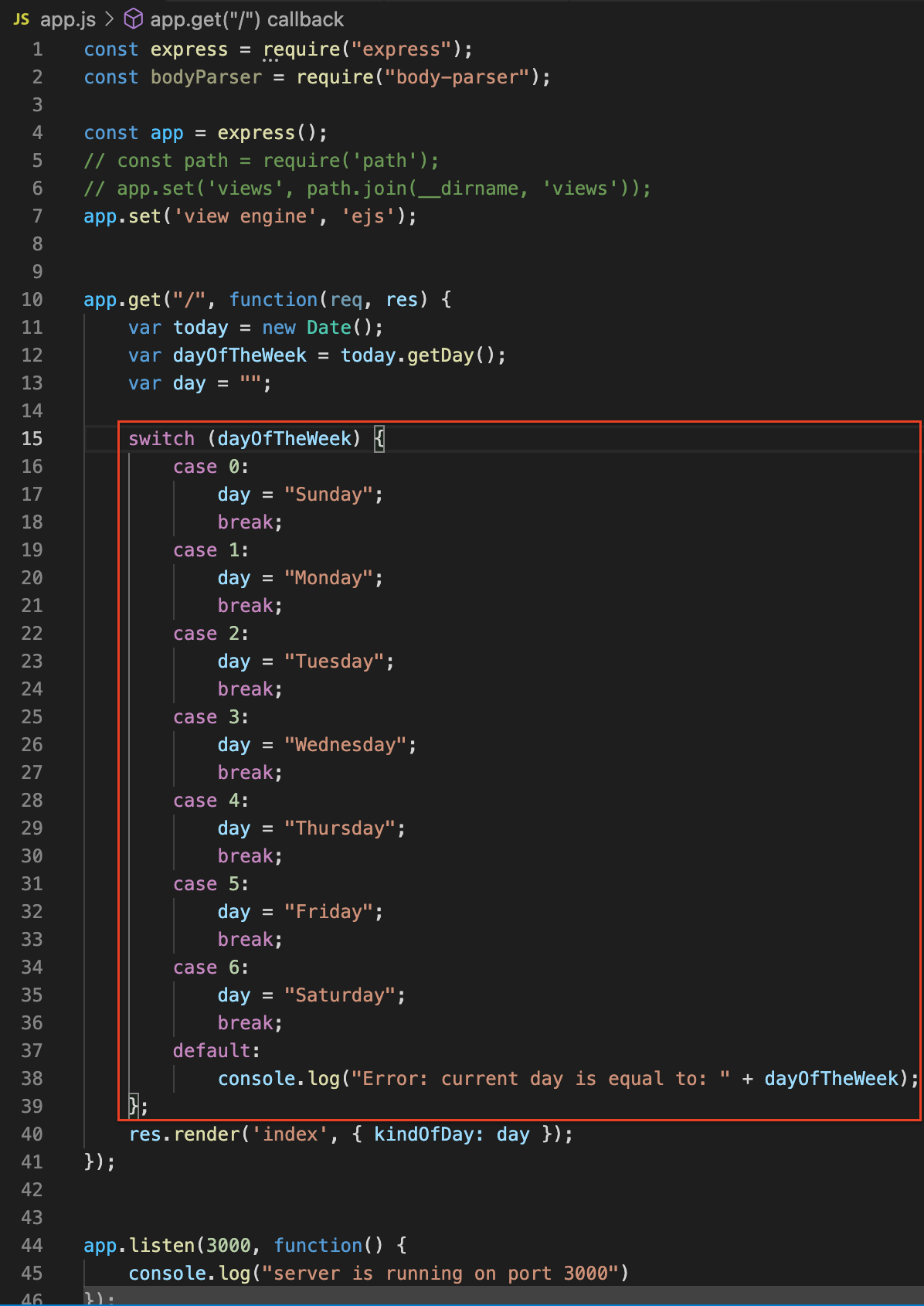Click the "Thursday" string
This screenshot has height=1306, width=924.
[340, 828]
